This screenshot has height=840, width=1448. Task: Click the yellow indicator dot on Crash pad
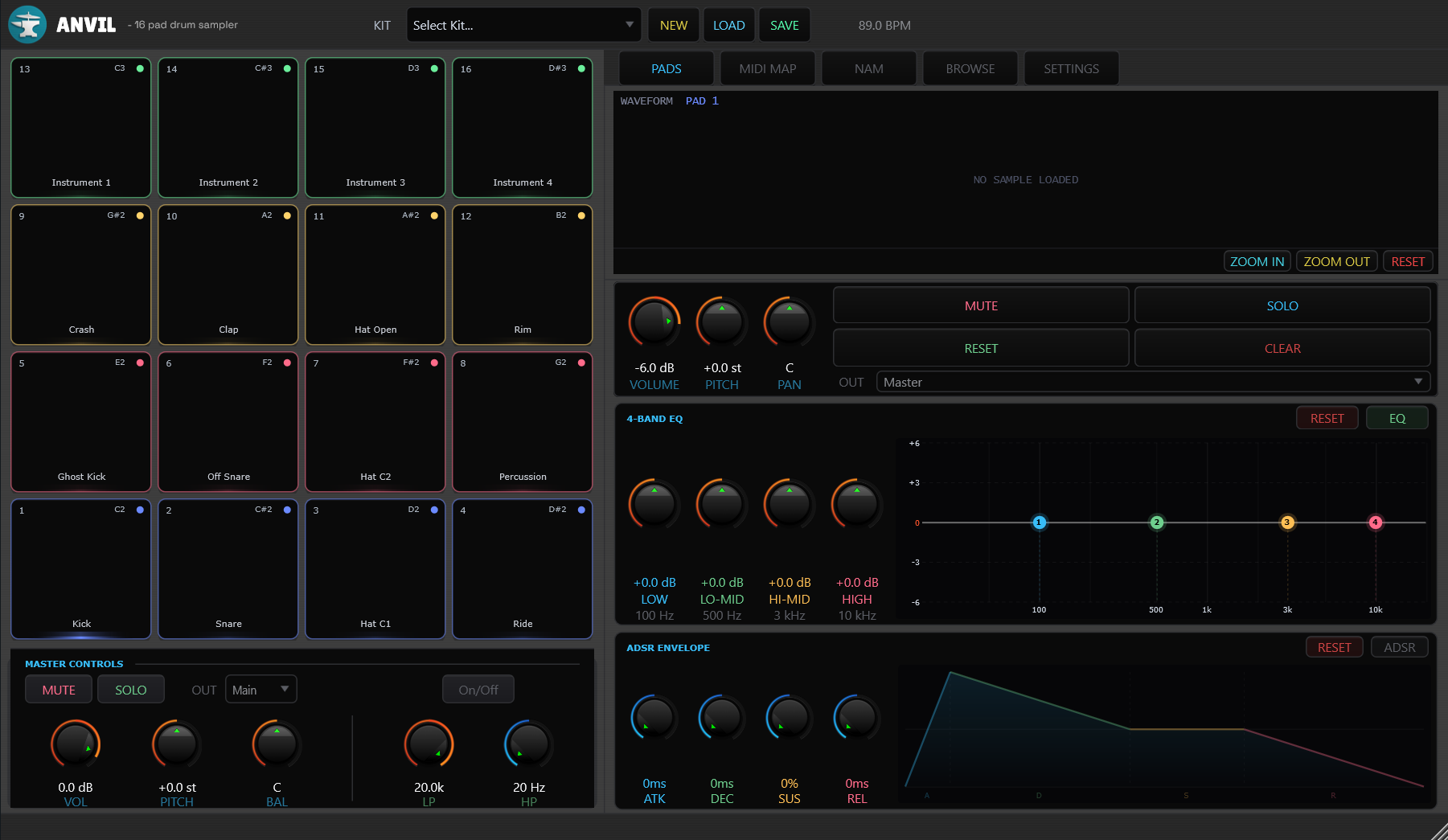pos(140,215)
